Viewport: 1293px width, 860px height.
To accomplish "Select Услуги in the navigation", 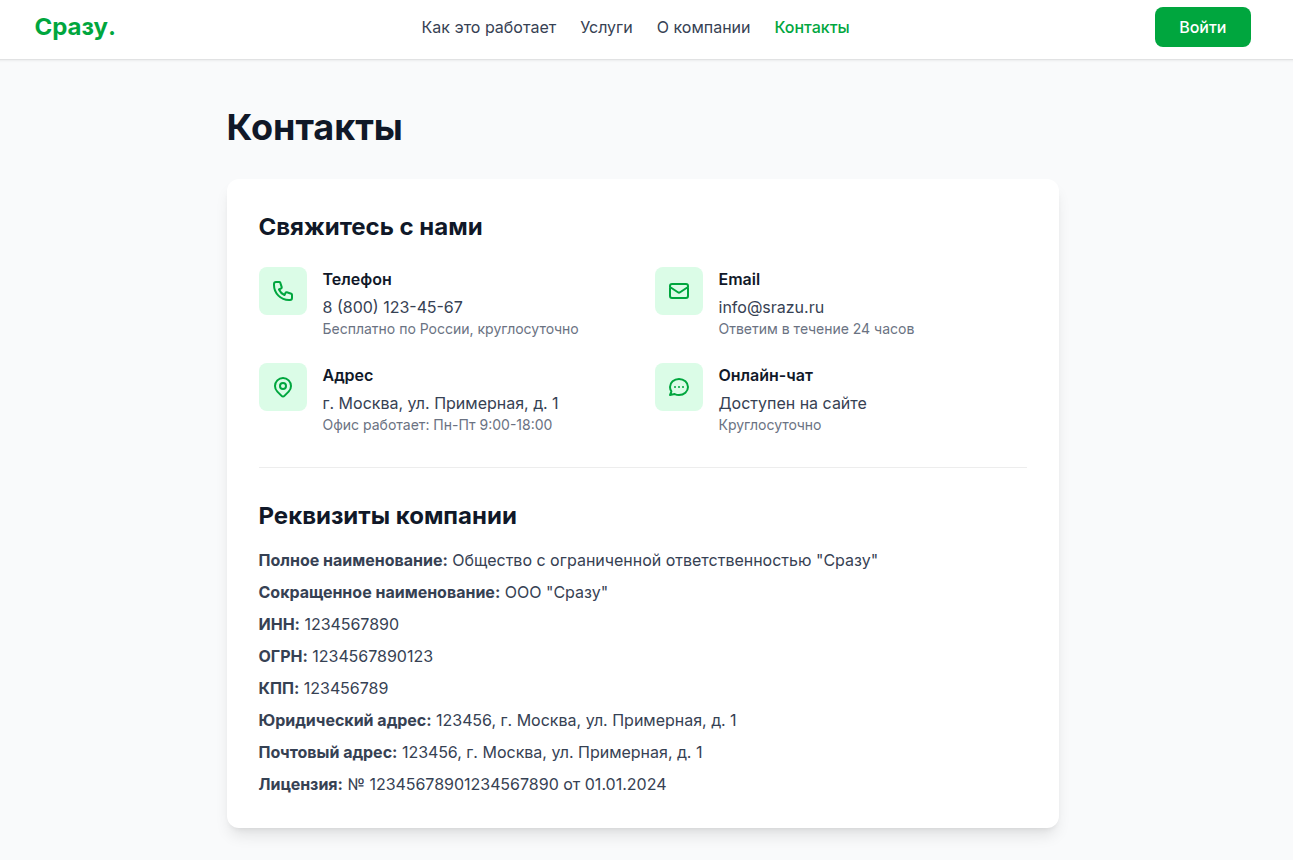I will pyautogui.click(x=606, y=27).
